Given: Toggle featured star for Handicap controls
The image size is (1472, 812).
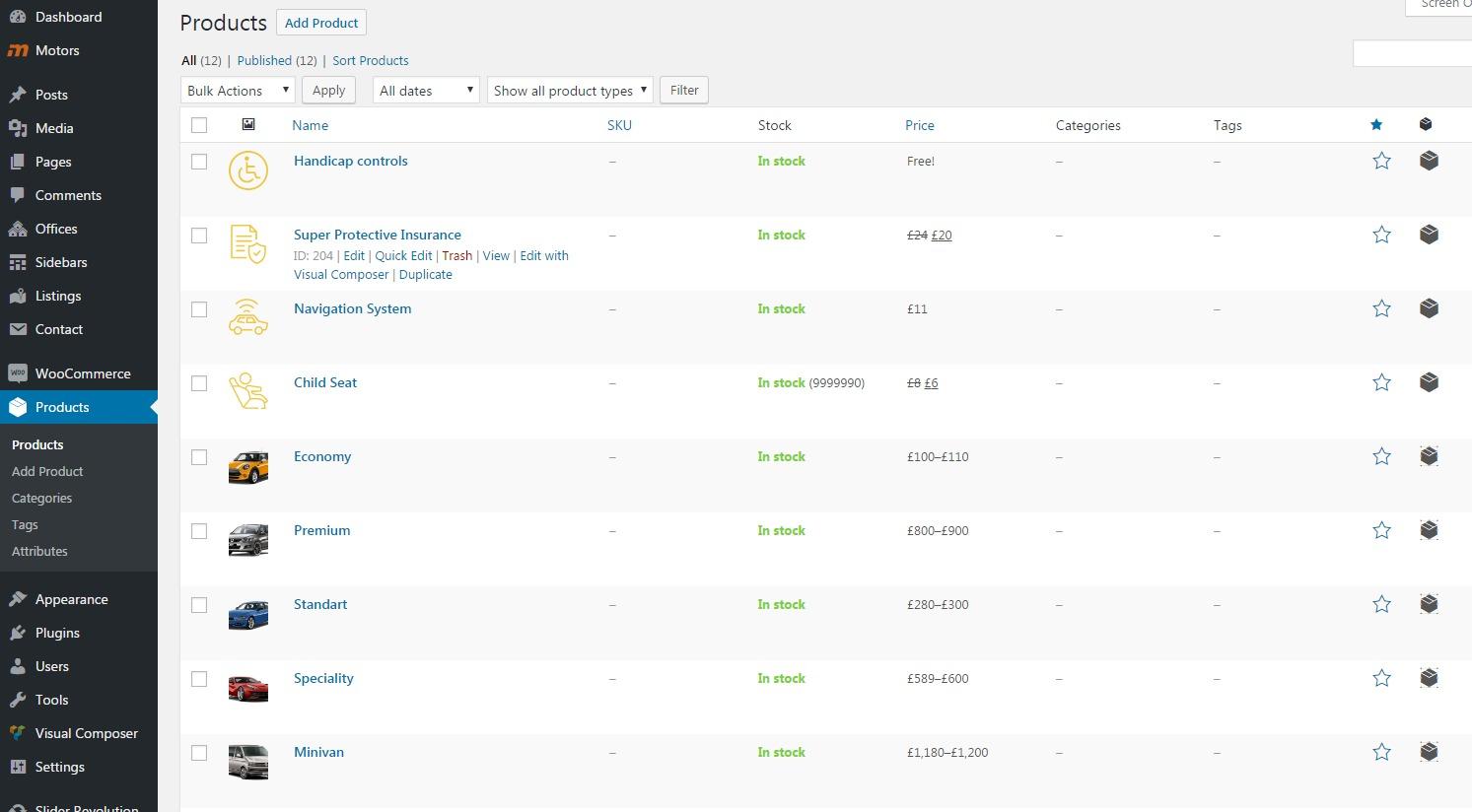Looking at the screenshot, I should click(1381, 161).
